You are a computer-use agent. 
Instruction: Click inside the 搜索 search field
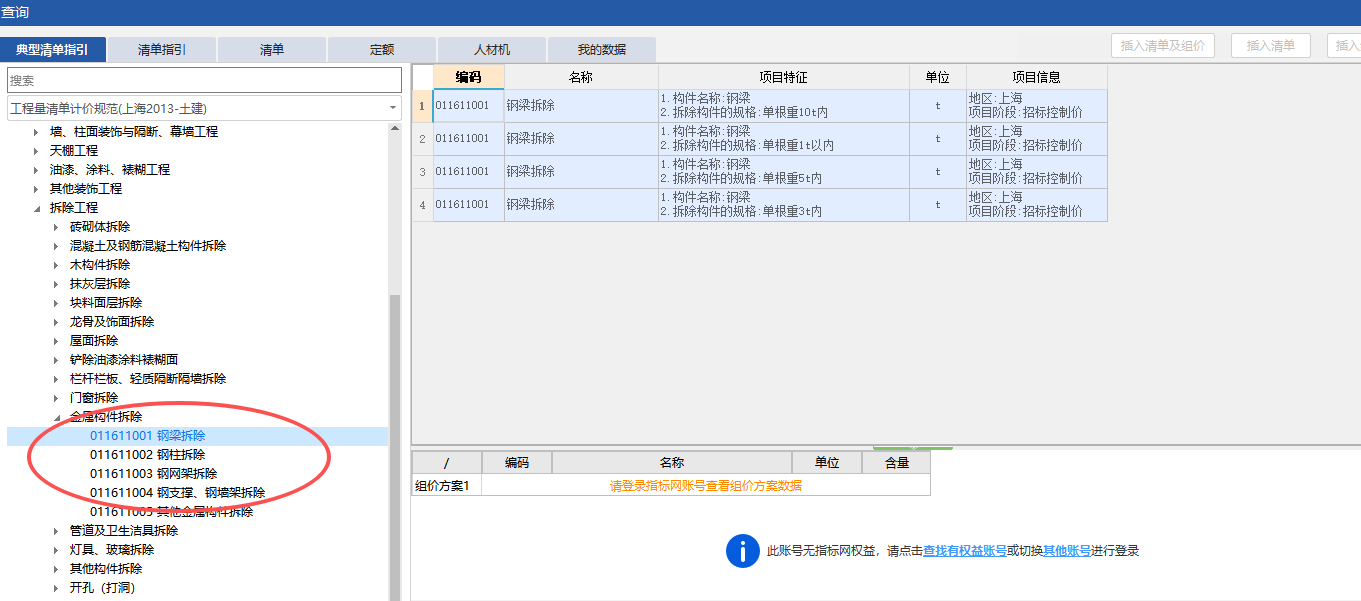(200, 80)
